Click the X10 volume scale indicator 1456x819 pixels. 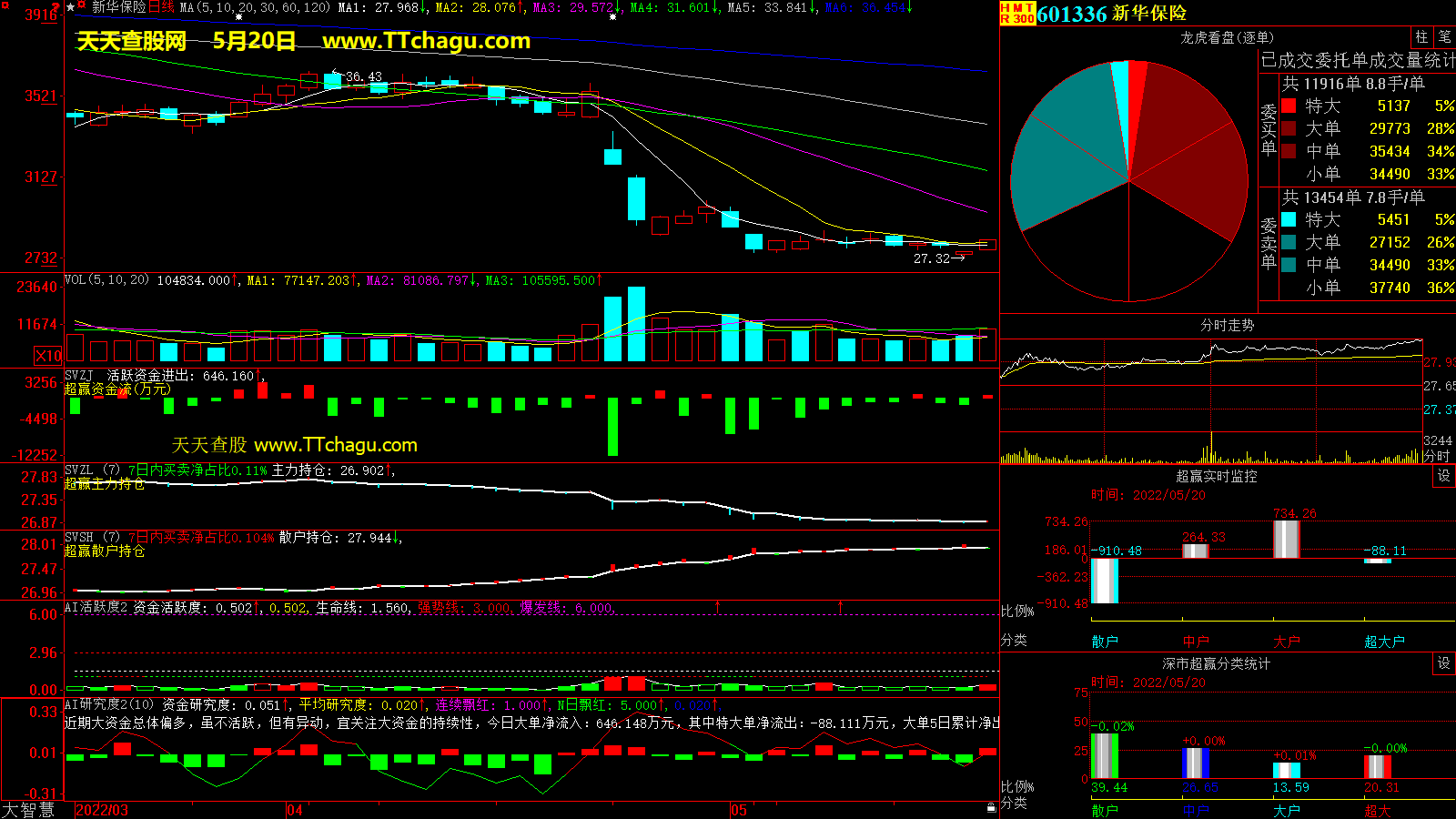pyautogui.click(x=48, y=356)
